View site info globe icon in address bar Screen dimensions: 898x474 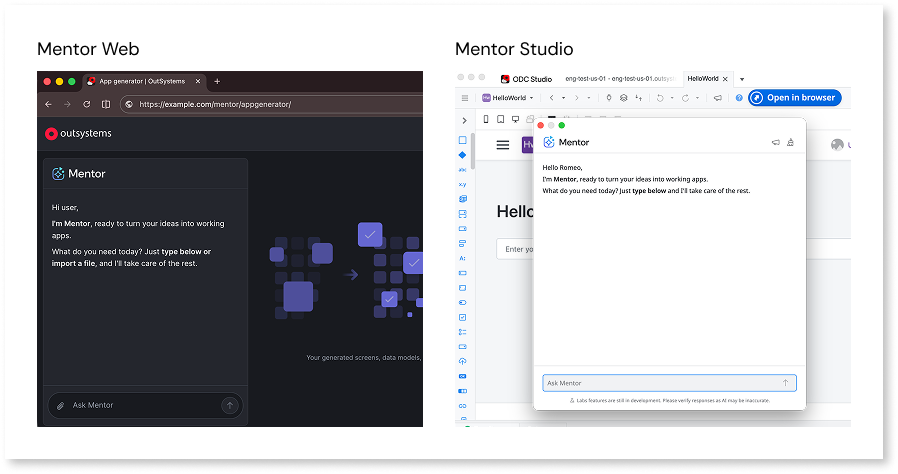pos(129,104)
